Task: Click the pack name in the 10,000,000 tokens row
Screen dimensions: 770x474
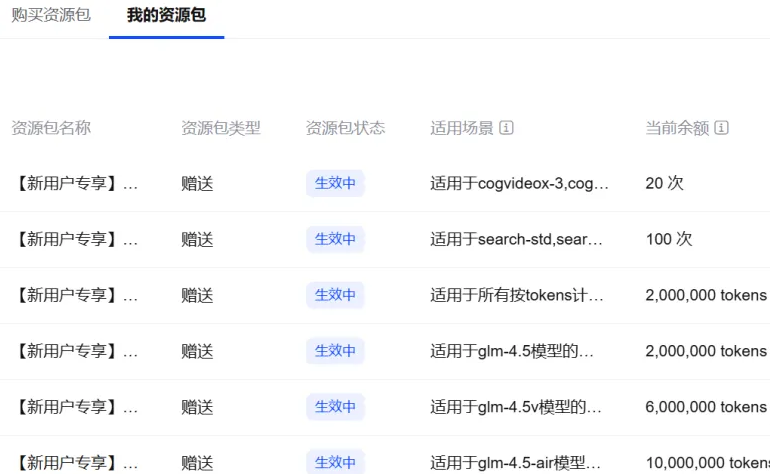Action: click(x=76, y=463)
